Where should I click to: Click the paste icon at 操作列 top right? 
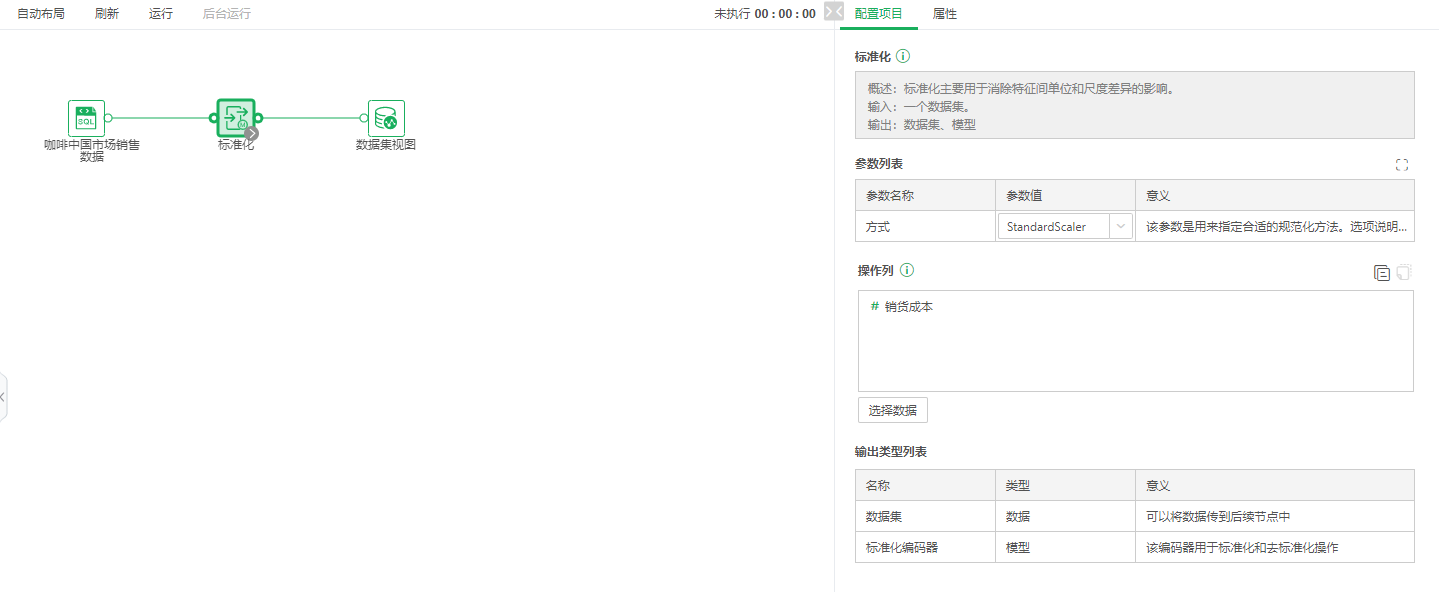(1405, 271)
